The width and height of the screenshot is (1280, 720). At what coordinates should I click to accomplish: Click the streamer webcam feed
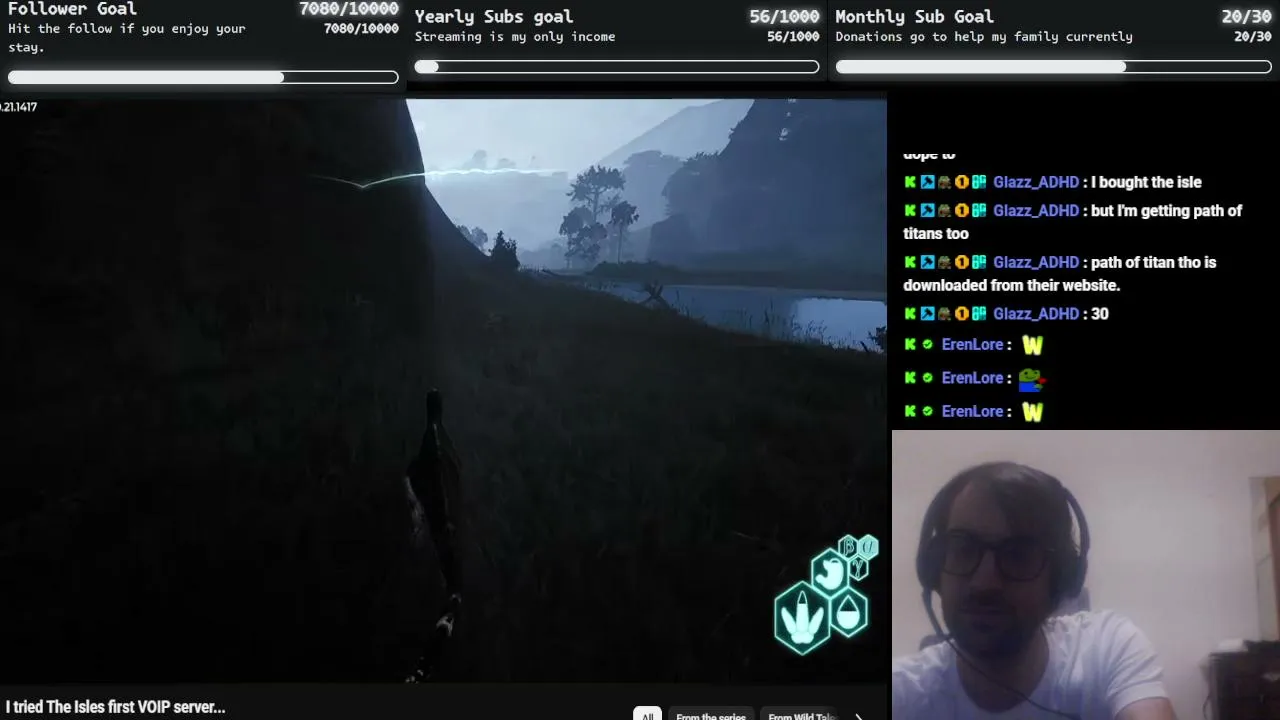pyautogui.click(x=1086, y=575)
